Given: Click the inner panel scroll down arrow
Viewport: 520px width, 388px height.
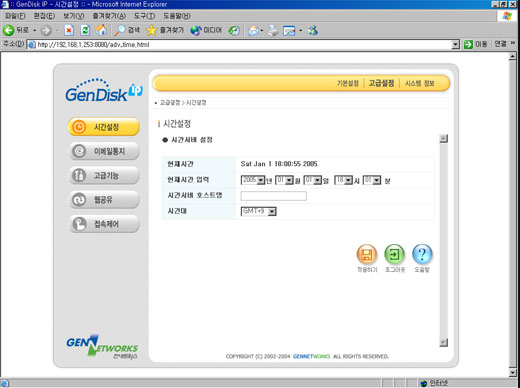Looking at the screenshot, I should click(x=444, y=342).
